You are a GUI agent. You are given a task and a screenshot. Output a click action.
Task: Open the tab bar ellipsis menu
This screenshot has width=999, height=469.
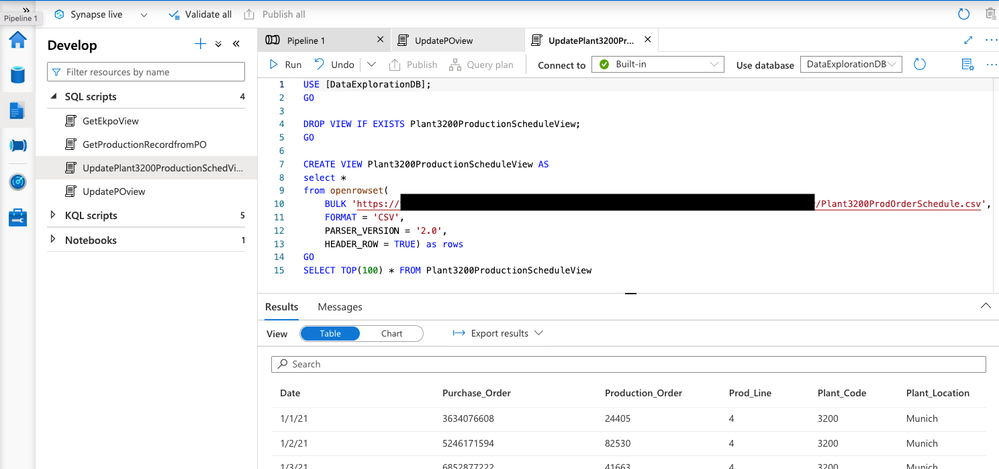point(991,40)
